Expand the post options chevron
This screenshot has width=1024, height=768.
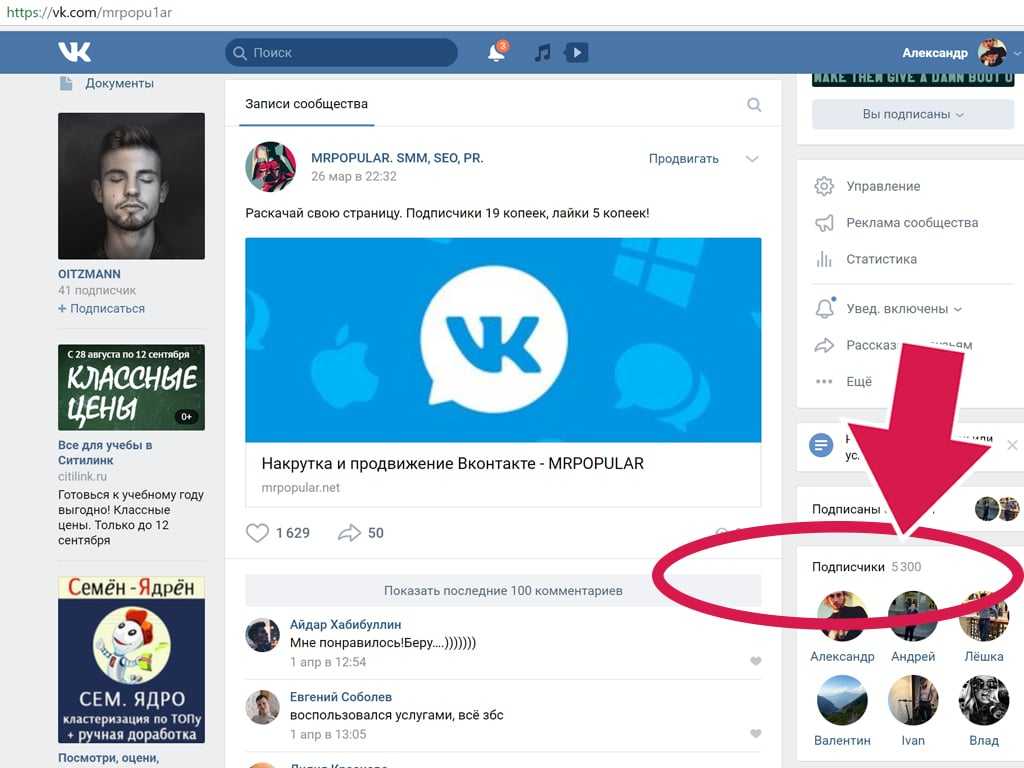[x=752, y=159]
